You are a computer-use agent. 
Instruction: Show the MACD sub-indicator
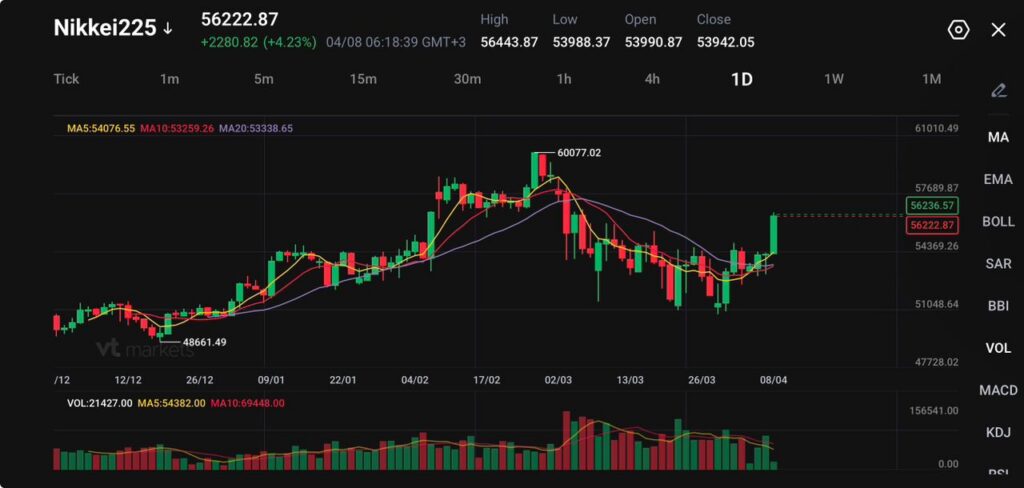click(998, 389)
